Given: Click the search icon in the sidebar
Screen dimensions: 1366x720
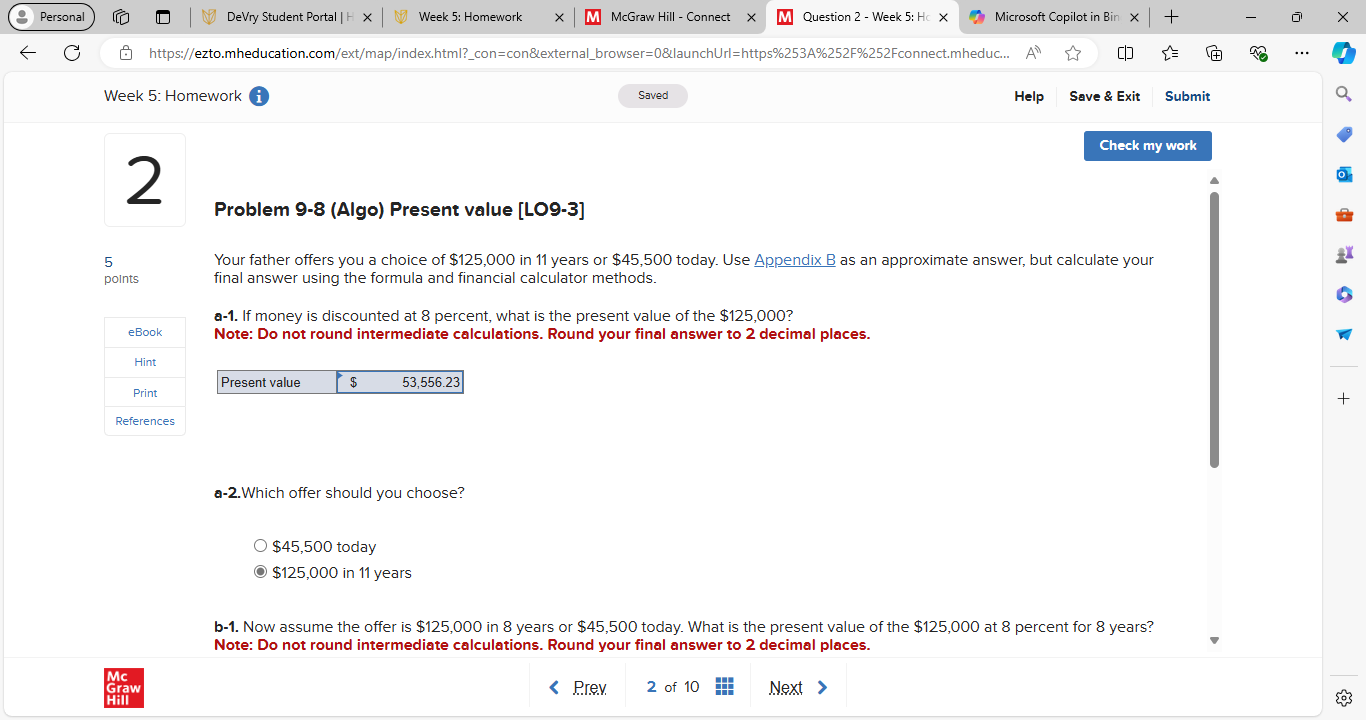Looking at the screenshot, I should pyautogui.click(x=1343, y=93).
